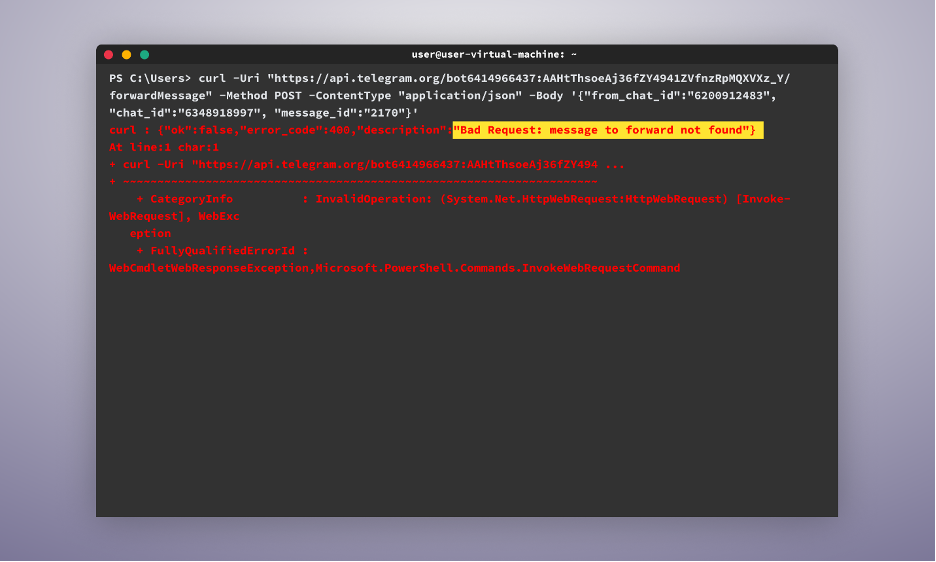Click the FullyQualifiedErrorId label

click(x=222, y=251)
